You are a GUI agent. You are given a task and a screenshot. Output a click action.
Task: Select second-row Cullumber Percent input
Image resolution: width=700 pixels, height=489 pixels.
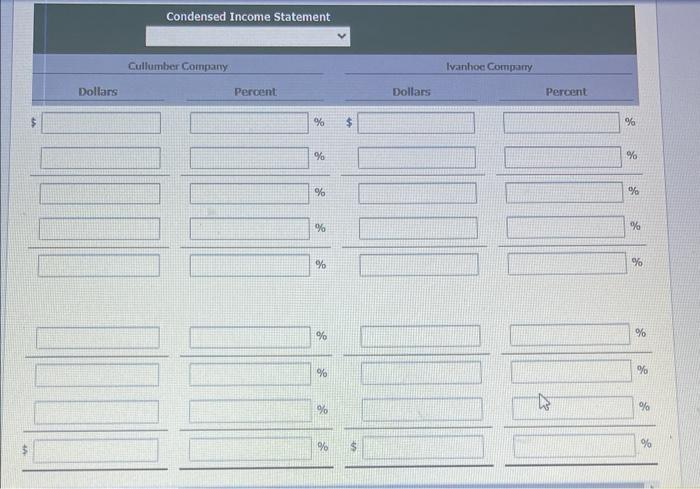click(249, 158)
